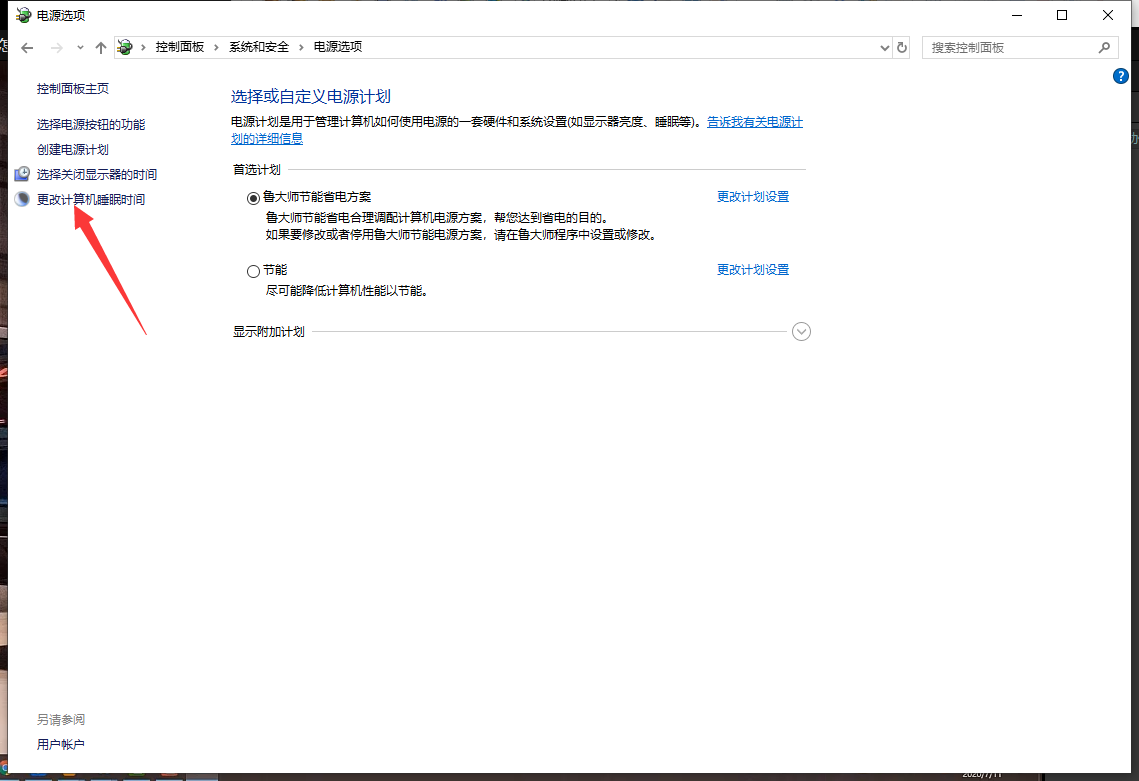The height and width of the screenshot is (781, 1139).
Task: Click the refresh button in address bar
Action: pyautogui.click(x=902, y=47)
